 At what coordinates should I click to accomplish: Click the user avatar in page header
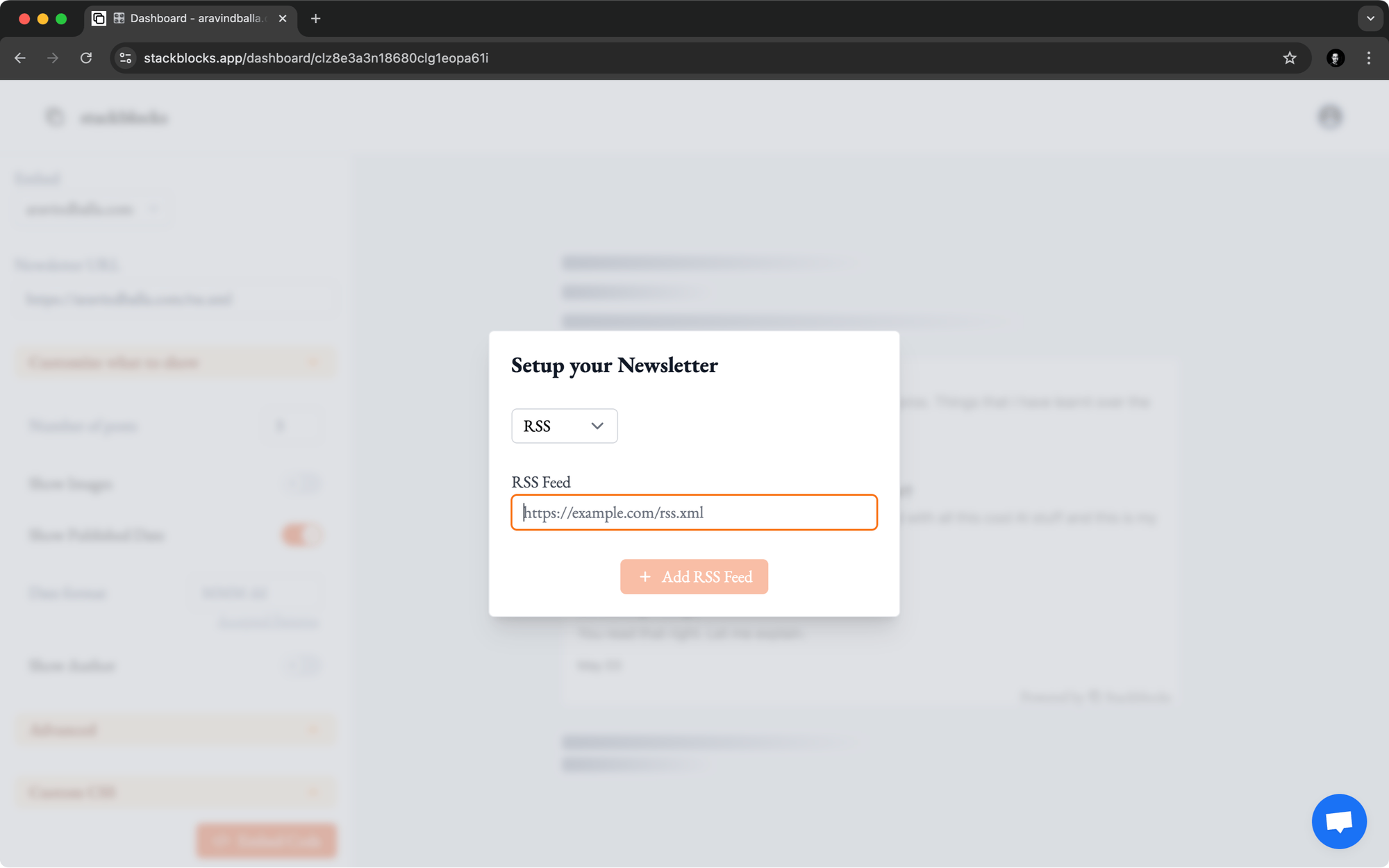point(1330,117)
